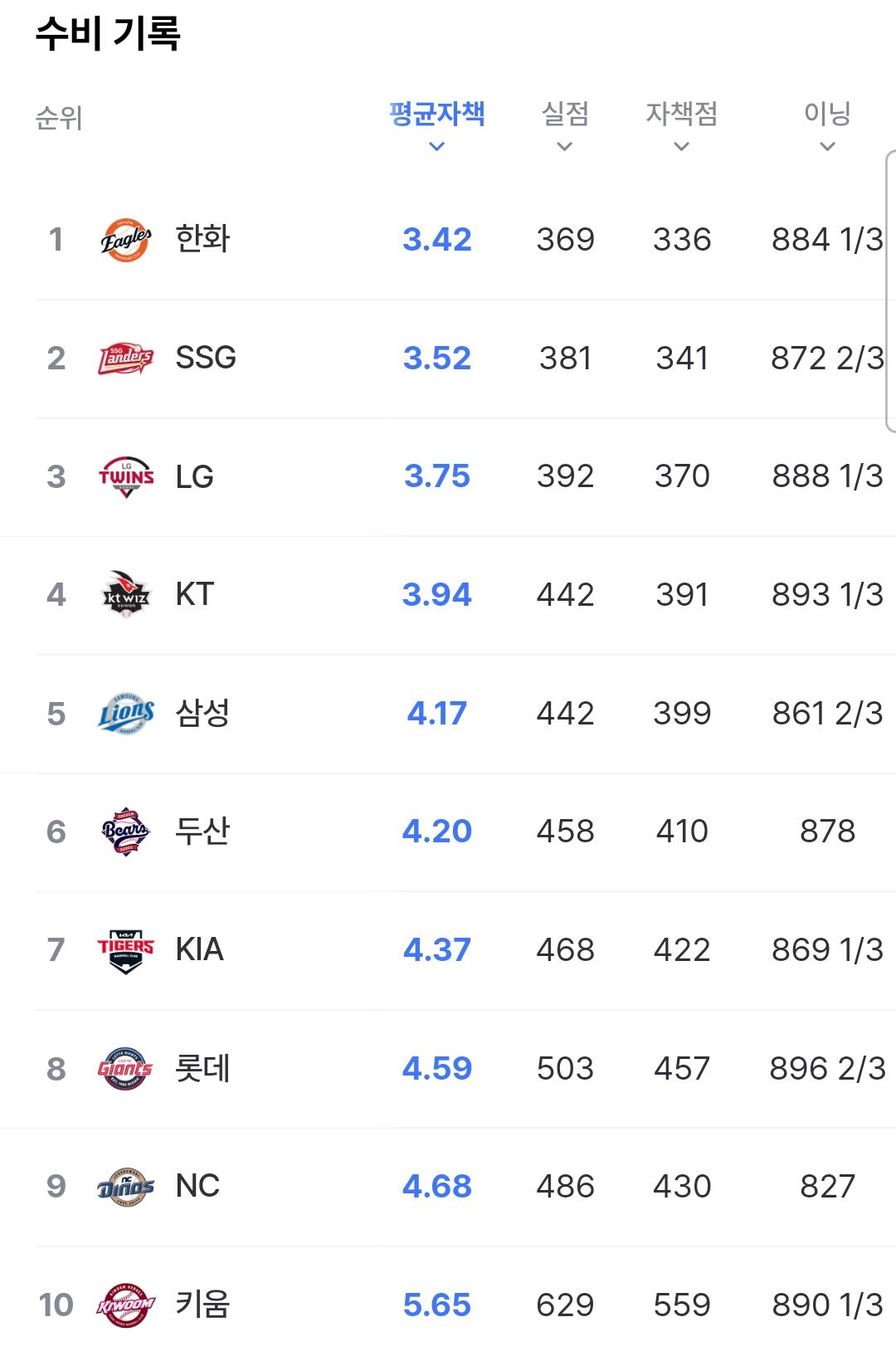
Task: Select the 실점 column header
Action: pos(565,114)
